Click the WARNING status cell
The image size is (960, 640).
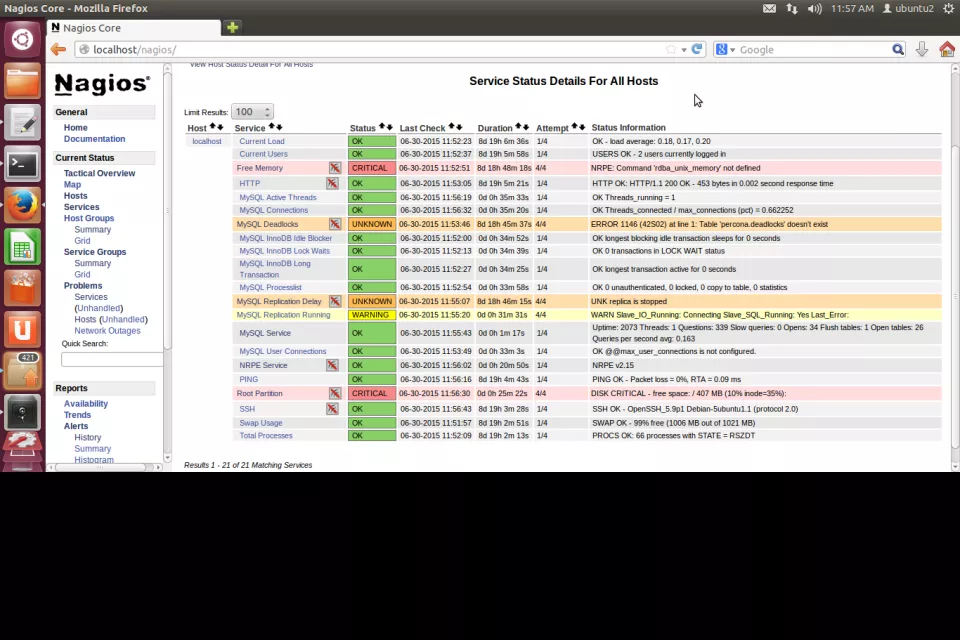pos(372,315)
